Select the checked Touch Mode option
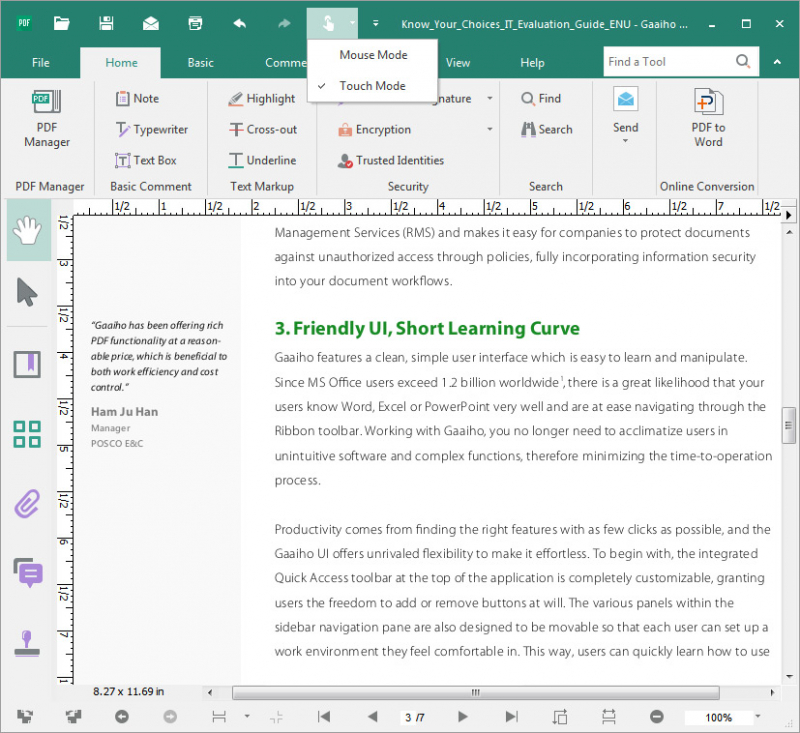The image size is (800, 733). [372, 86]
